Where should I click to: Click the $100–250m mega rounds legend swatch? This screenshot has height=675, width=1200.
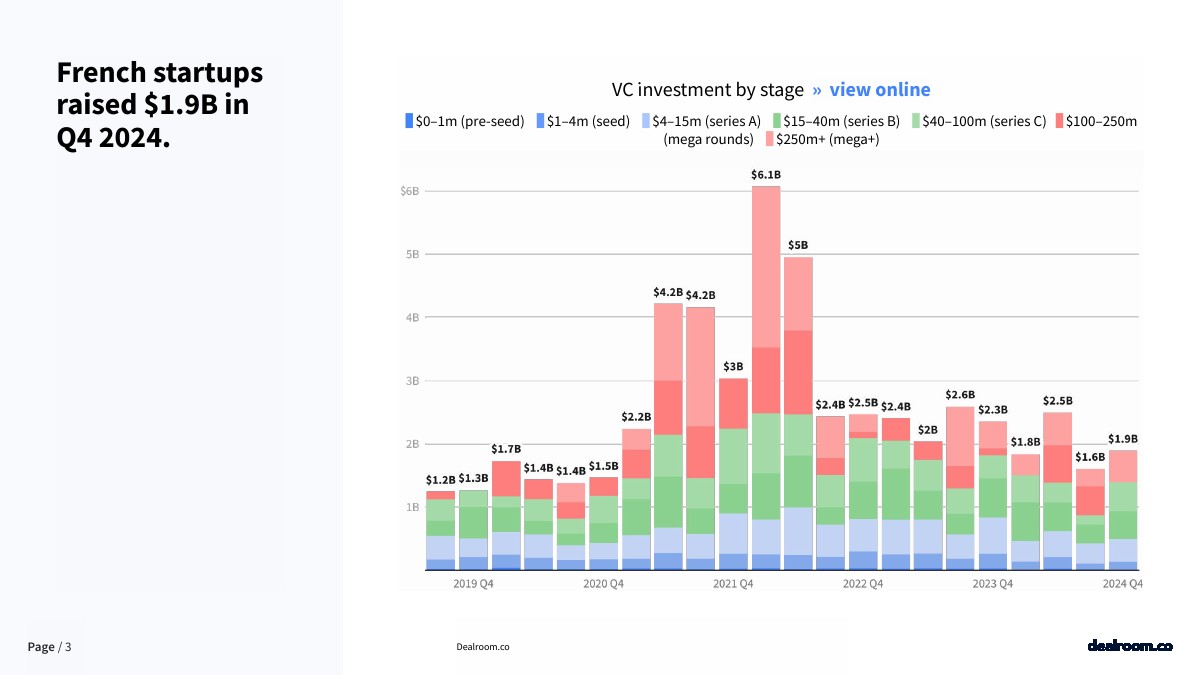click(x=1058, y=121)
